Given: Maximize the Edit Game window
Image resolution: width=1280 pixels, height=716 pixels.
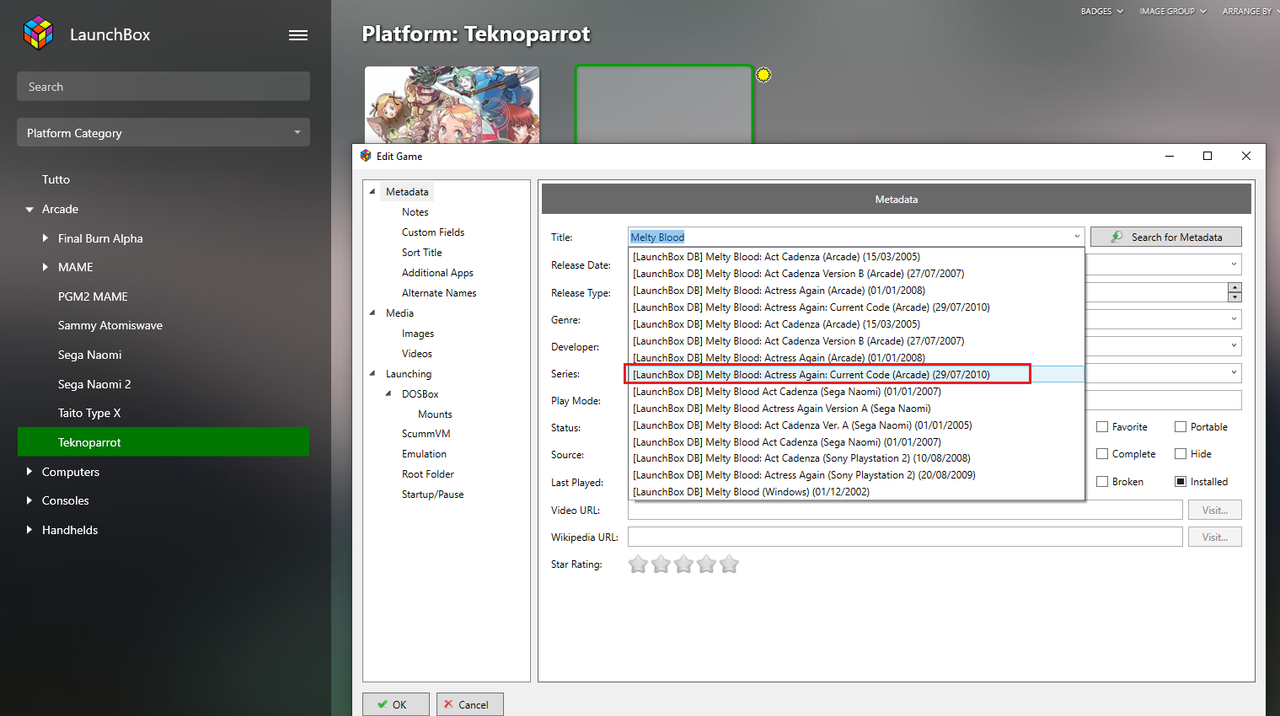Looking at the screenshot, I should point(1207,156).
